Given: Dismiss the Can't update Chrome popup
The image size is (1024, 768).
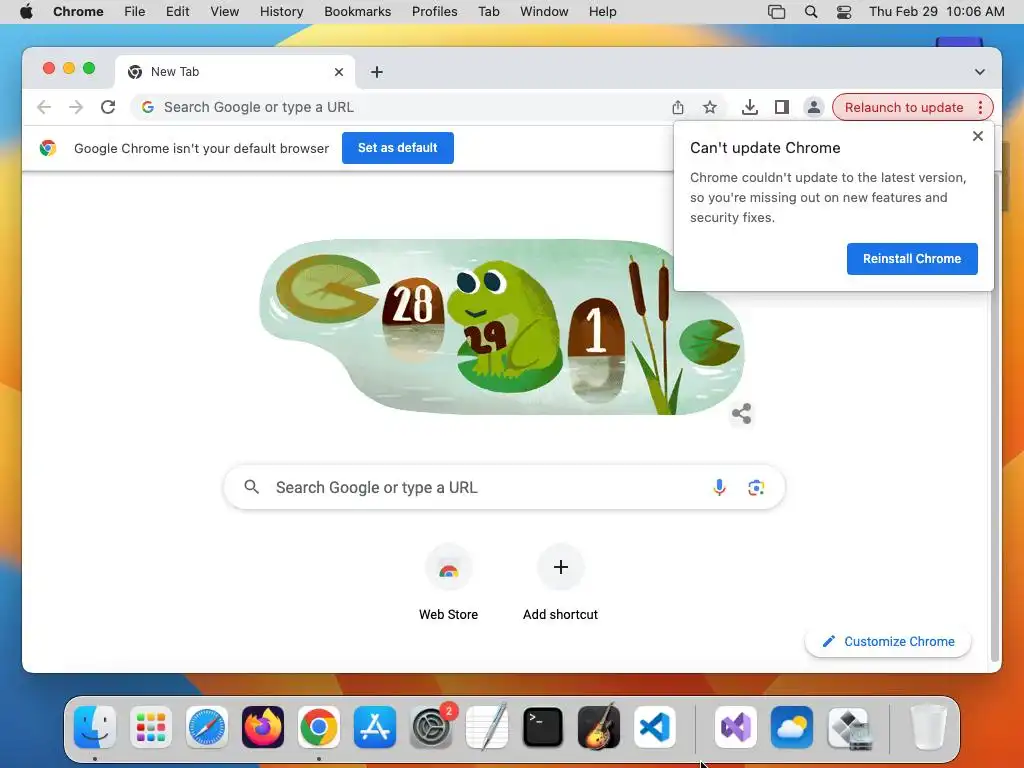Looking at the screenshot, I should (x=978, y=136).
